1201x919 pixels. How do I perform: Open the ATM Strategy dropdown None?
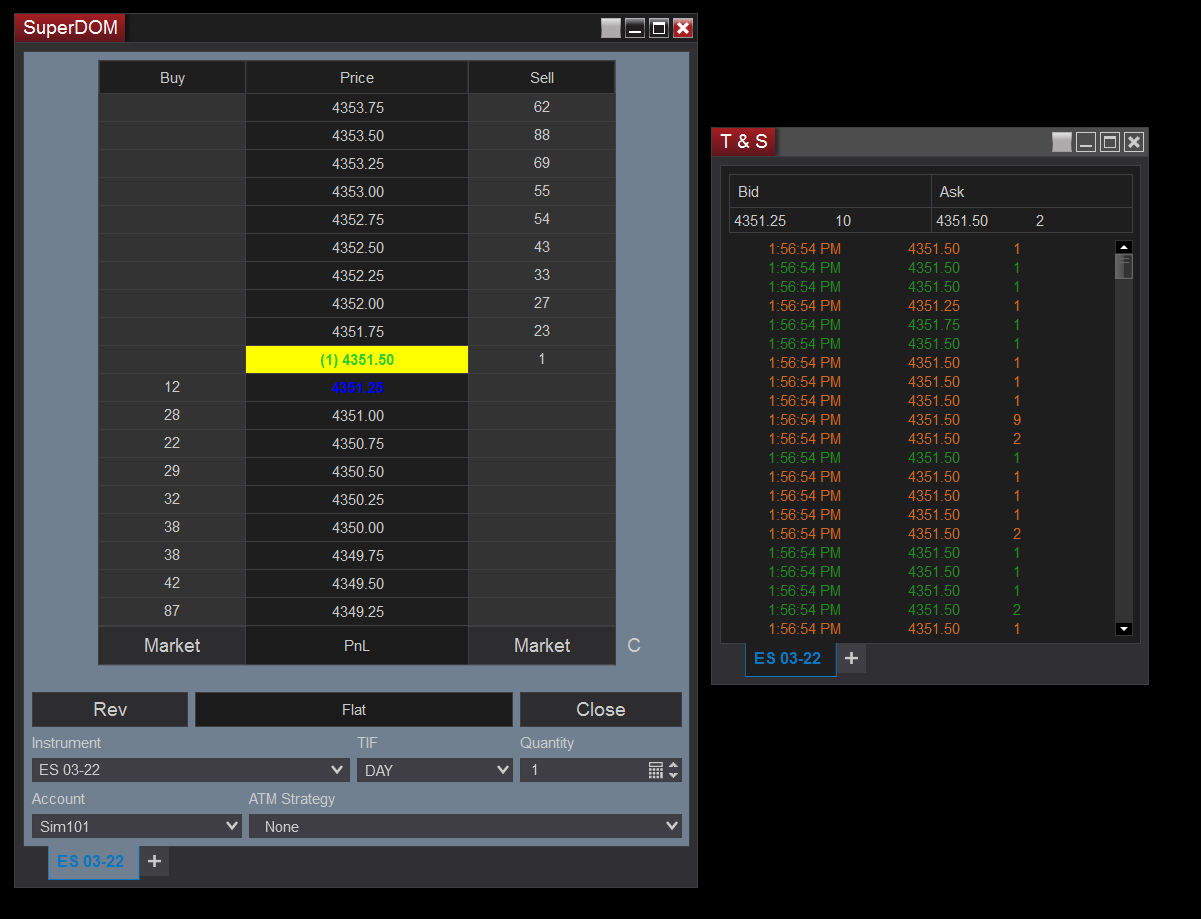pos(465,826)
